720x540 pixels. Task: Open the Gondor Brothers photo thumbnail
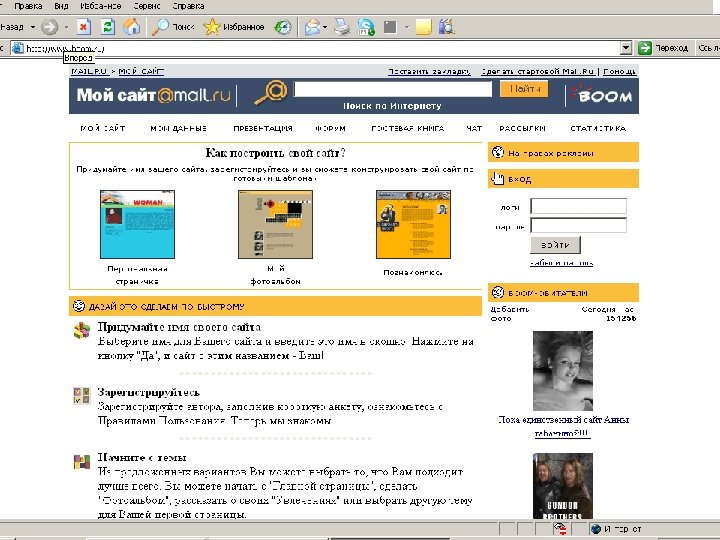(562, 486)
